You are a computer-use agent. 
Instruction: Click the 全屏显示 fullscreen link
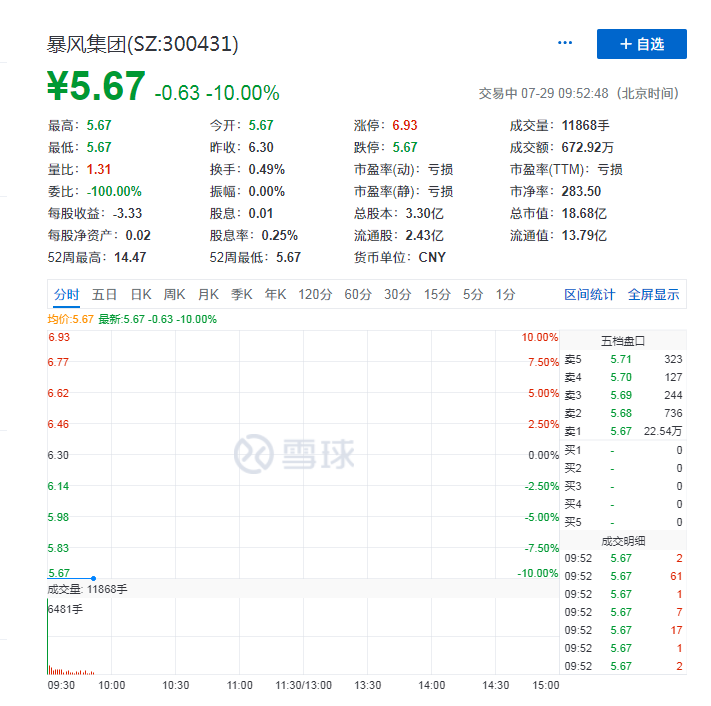(x=653, y=294)
